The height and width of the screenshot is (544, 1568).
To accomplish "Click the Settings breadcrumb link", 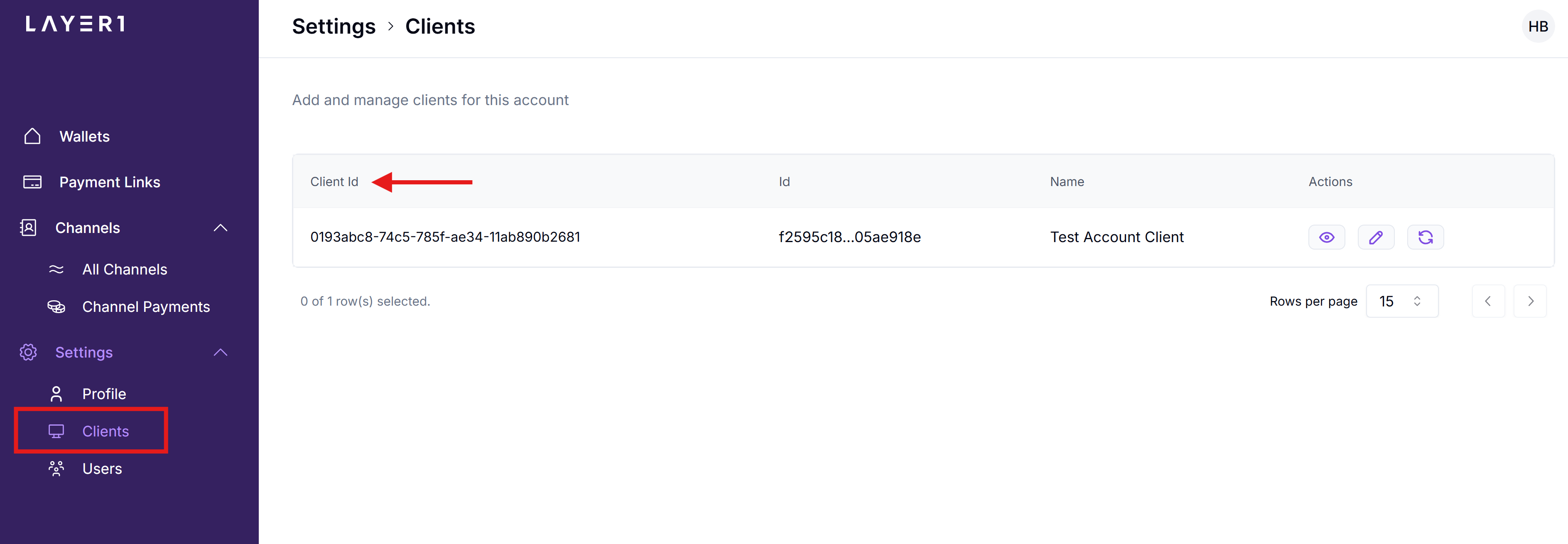I will [334, 27].
